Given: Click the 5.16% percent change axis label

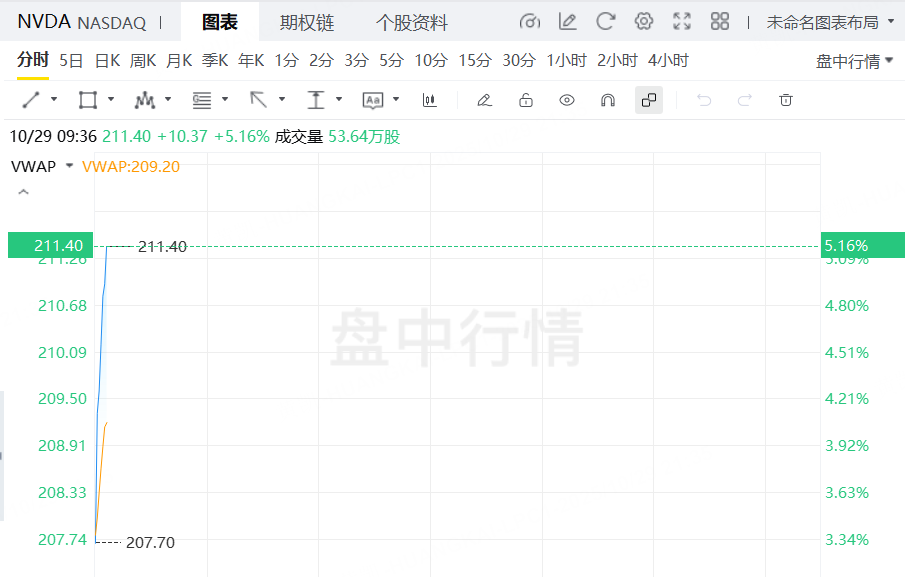Looking at the screenshot, I should coord(862,245).
